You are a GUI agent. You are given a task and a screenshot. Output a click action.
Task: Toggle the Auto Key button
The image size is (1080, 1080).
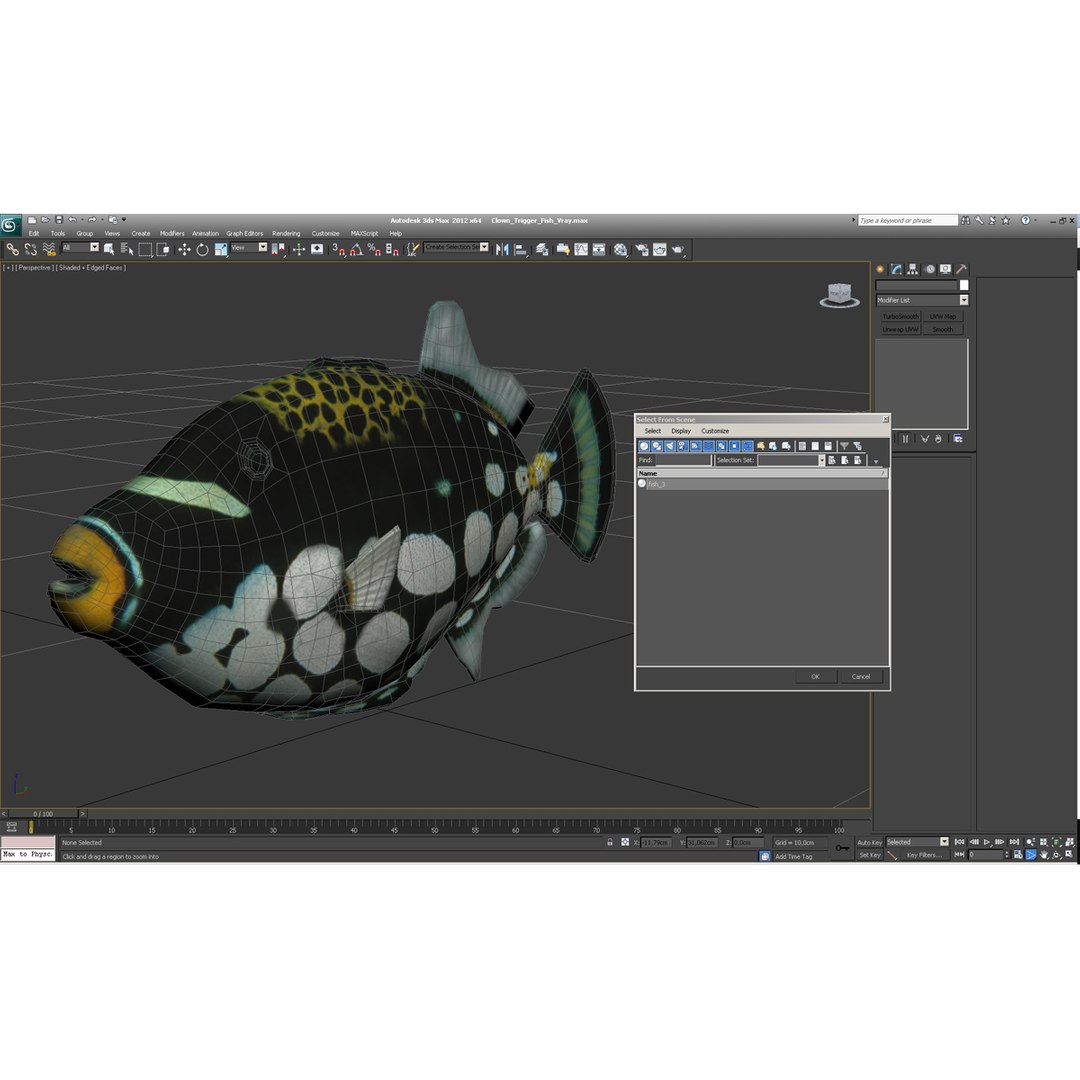869,842
